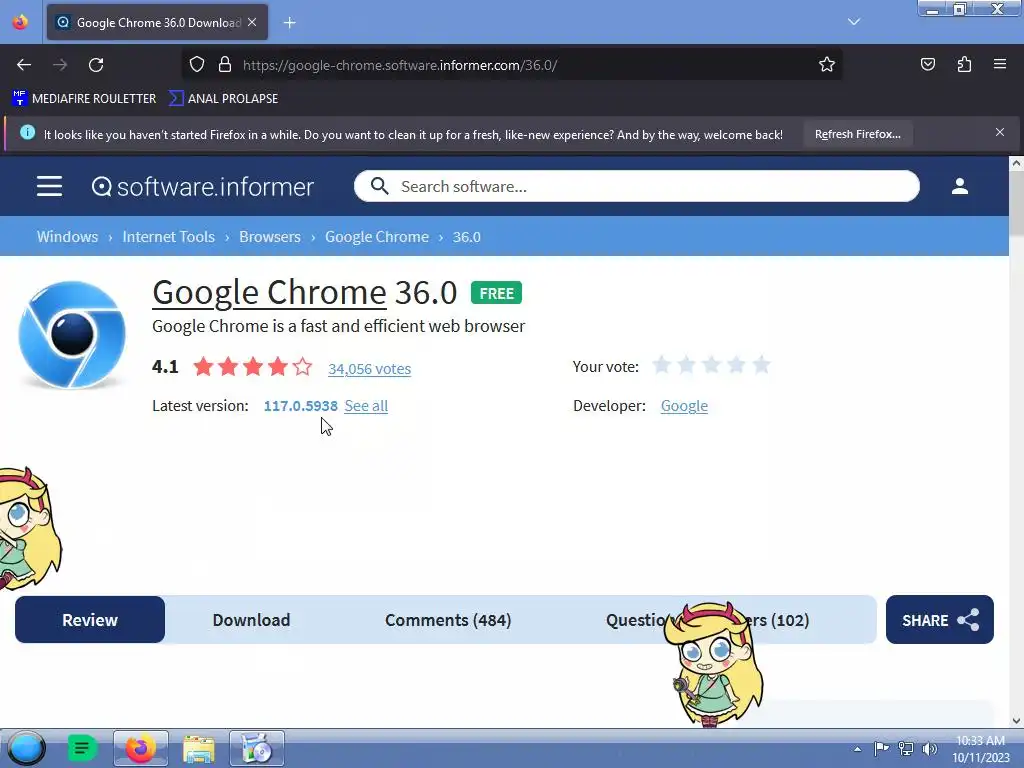Open the Extensions puzzle icon
1024x768 pixels.
[x=964, y=65]
